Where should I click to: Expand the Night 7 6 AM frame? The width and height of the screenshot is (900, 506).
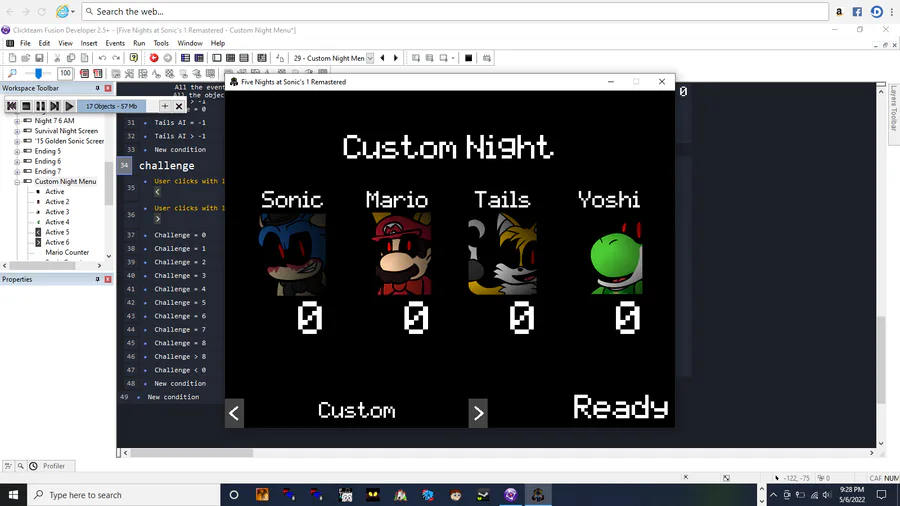coord(17,121)
